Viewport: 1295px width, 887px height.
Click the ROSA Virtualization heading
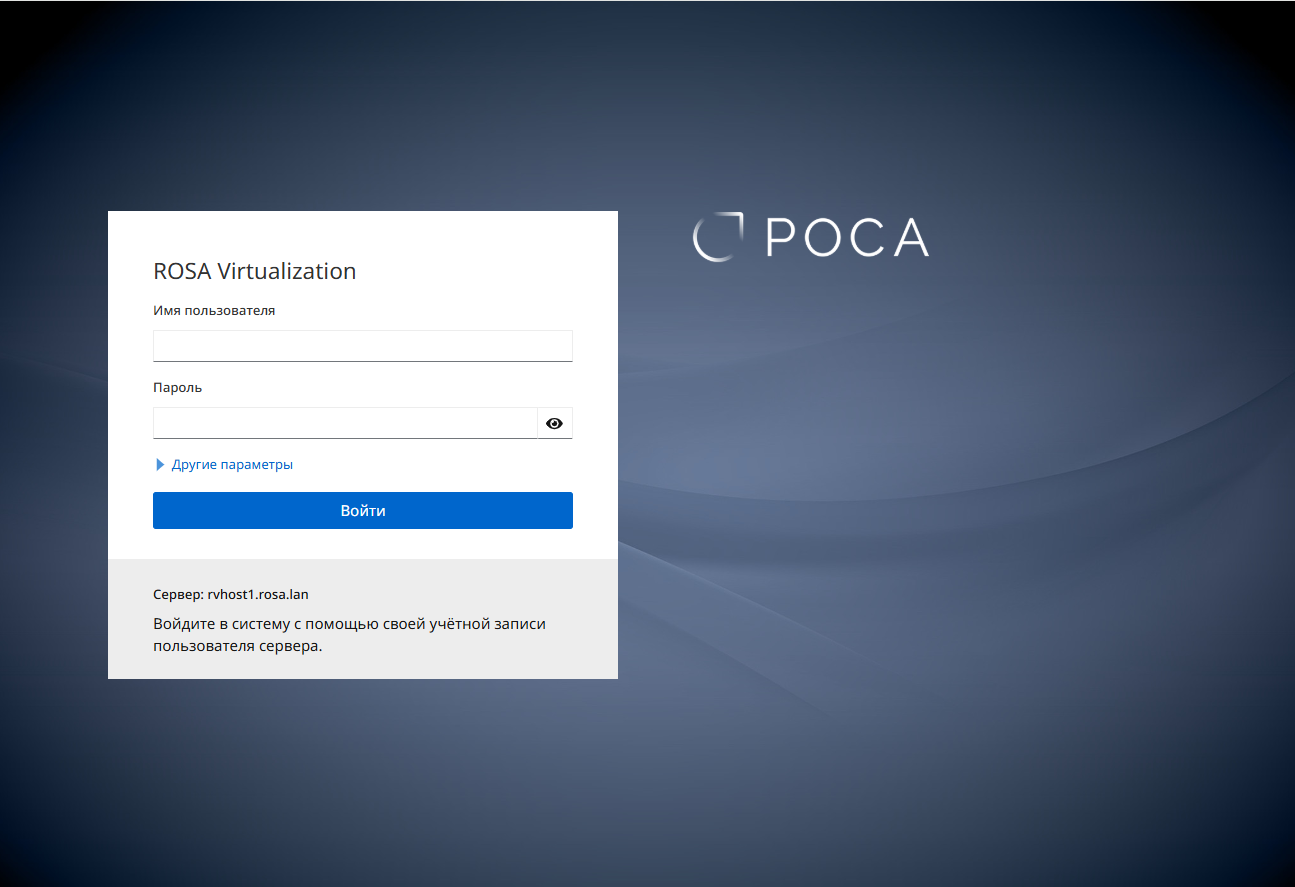click(254, 271)
